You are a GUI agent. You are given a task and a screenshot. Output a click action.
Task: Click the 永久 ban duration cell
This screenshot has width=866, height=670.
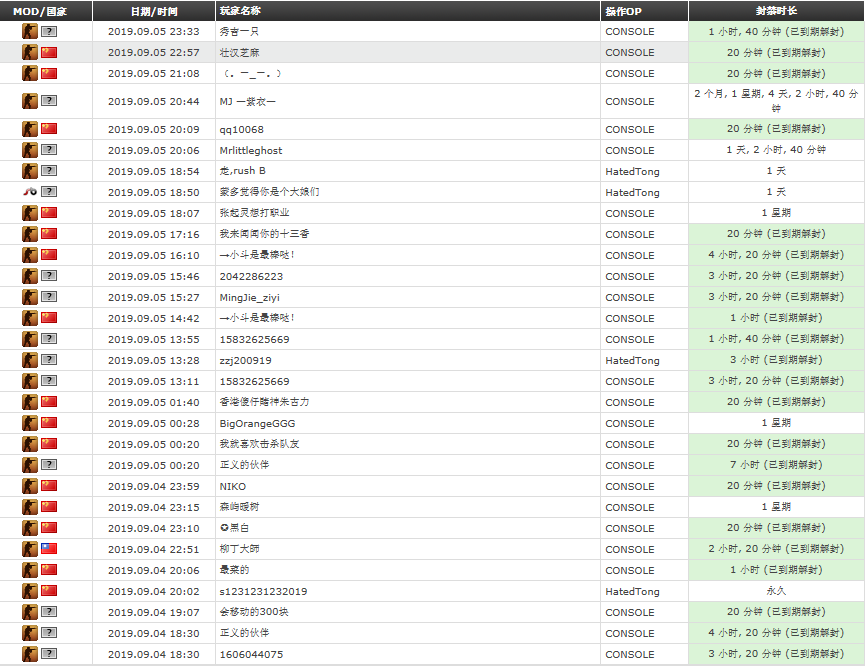776,591
